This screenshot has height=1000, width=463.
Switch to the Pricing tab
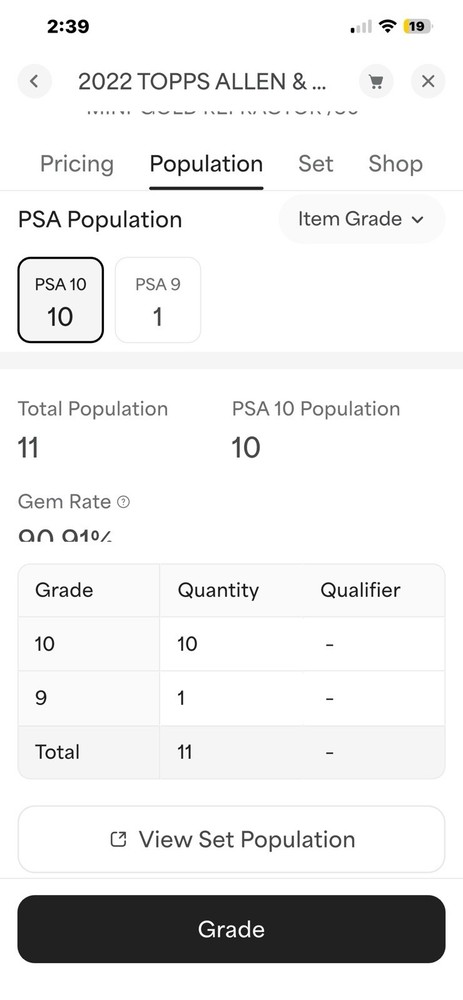(77, 164)
